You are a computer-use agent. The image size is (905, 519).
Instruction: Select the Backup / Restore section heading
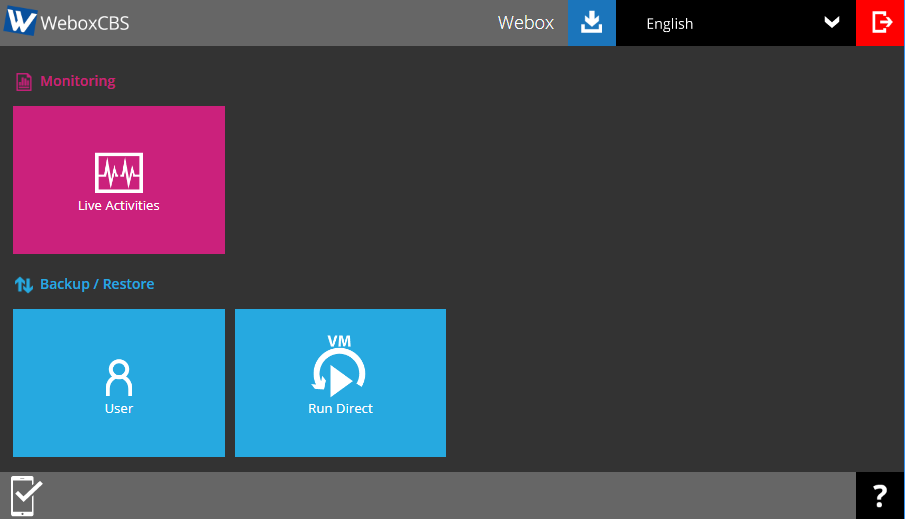coord(97,284)
